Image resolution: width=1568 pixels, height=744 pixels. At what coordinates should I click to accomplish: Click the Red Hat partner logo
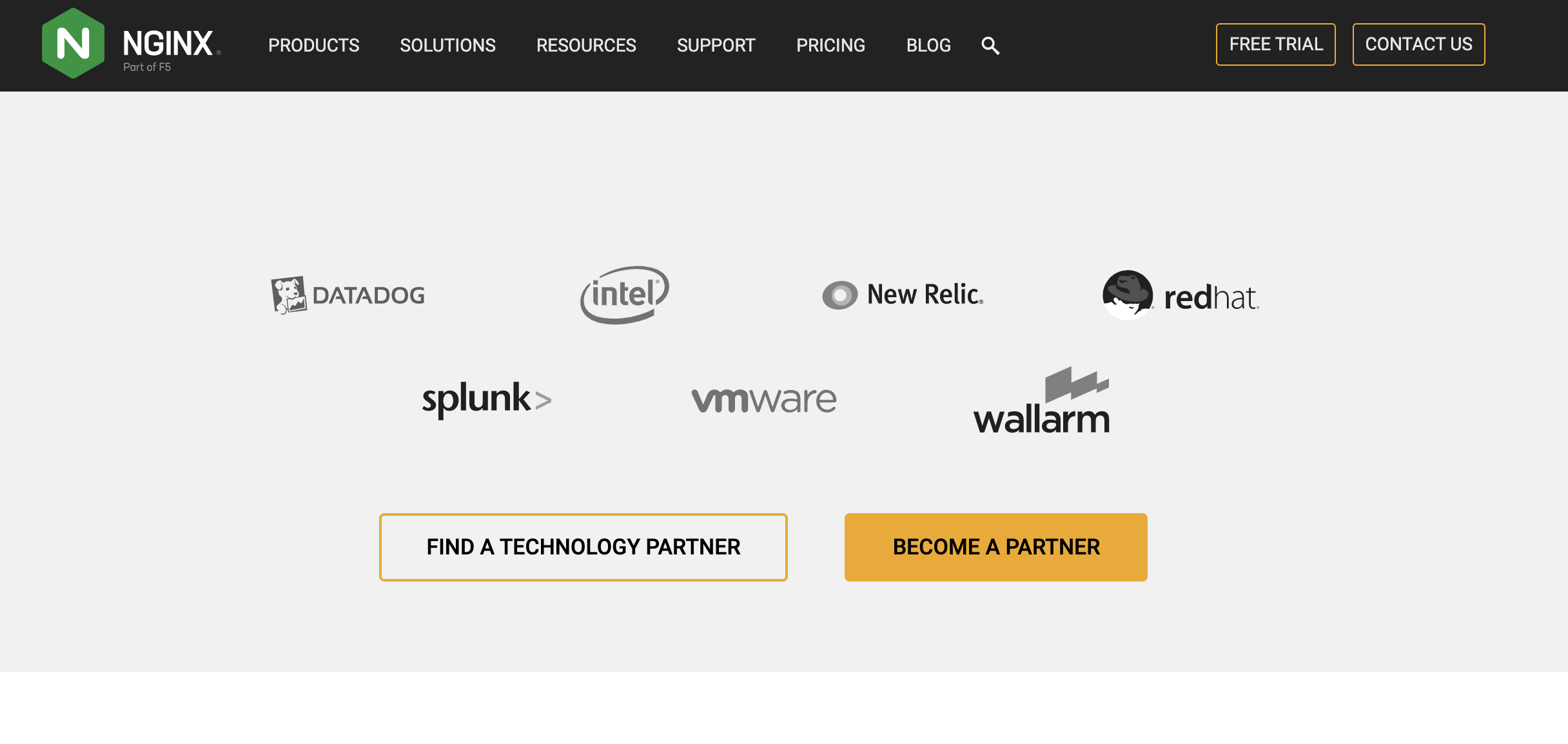pyautogui.click(x=1180, y=295)
